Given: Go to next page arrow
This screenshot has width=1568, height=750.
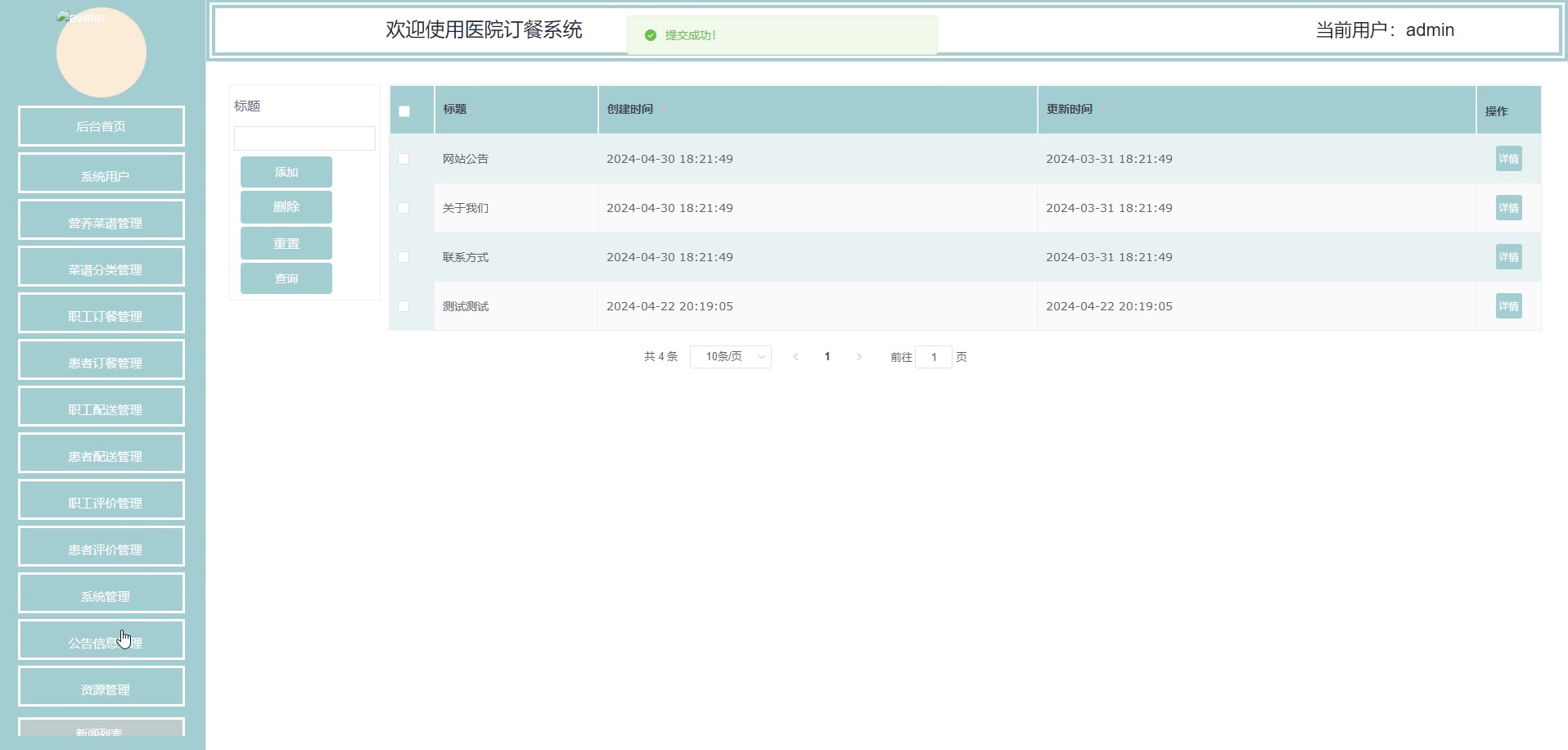Looking at the screenshot, I should 858,357.
